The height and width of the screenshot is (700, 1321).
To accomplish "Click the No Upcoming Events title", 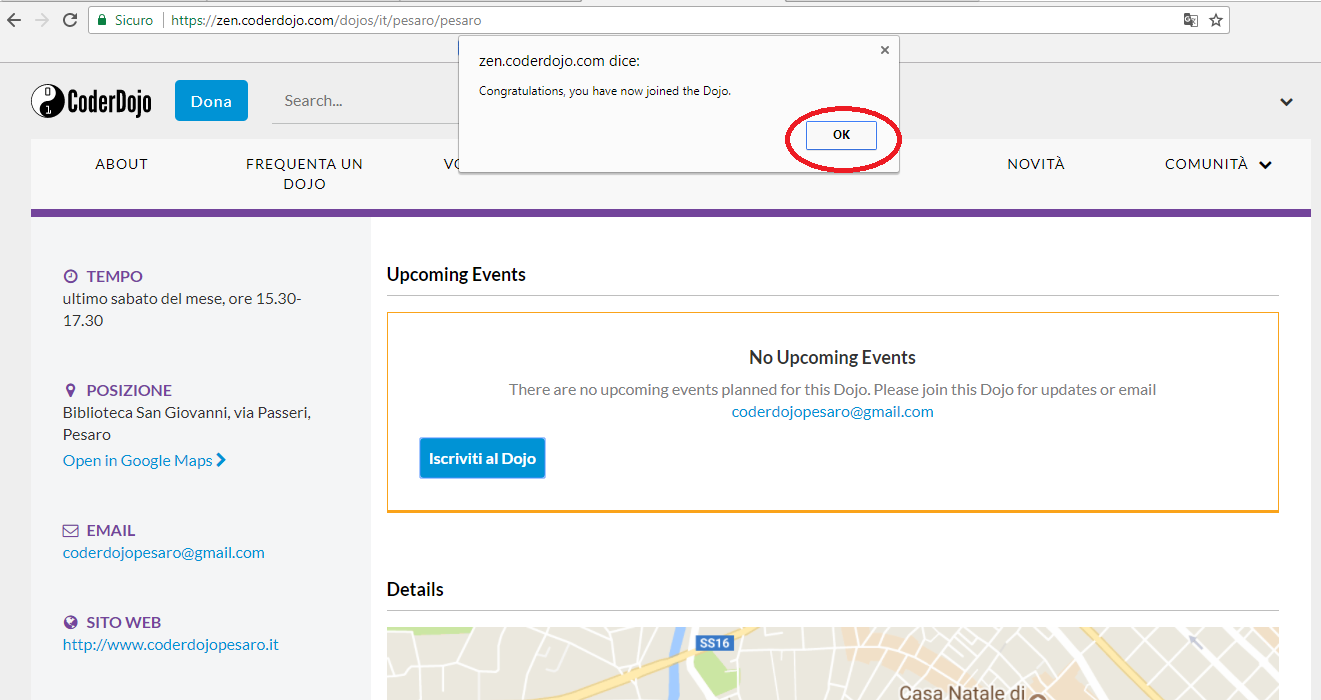I will click(832, 358).
